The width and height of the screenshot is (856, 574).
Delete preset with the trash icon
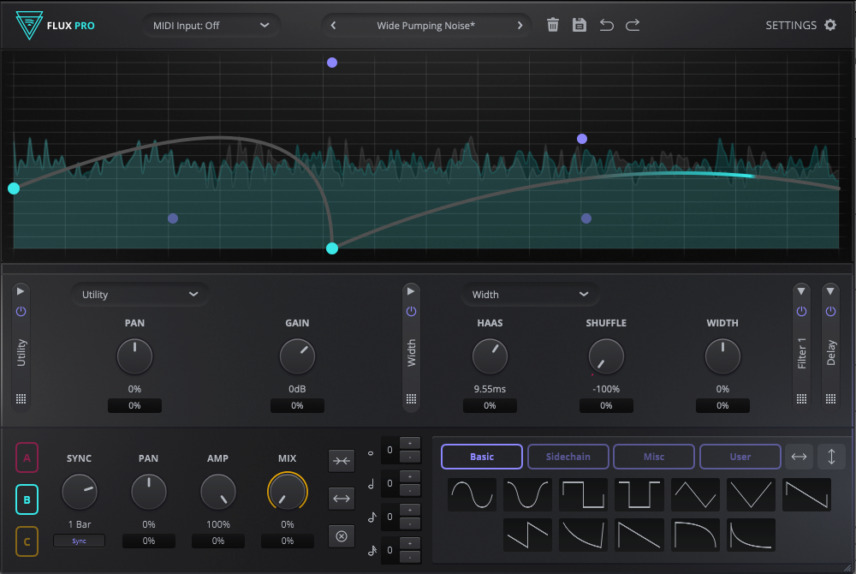[552, 25]
